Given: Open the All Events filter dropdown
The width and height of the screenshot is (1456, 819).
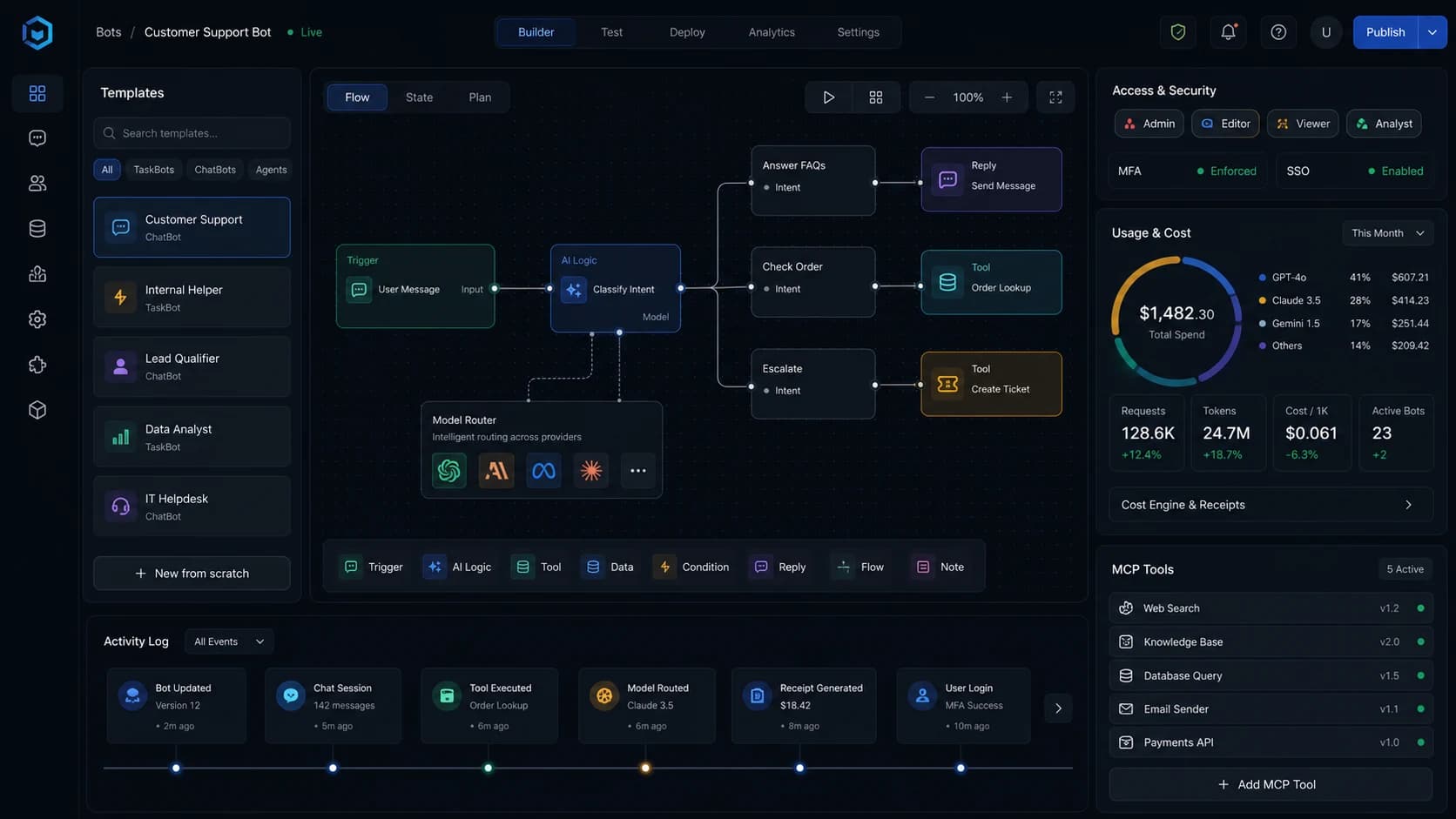Looking at the screenshot, I should coord(229,641).
